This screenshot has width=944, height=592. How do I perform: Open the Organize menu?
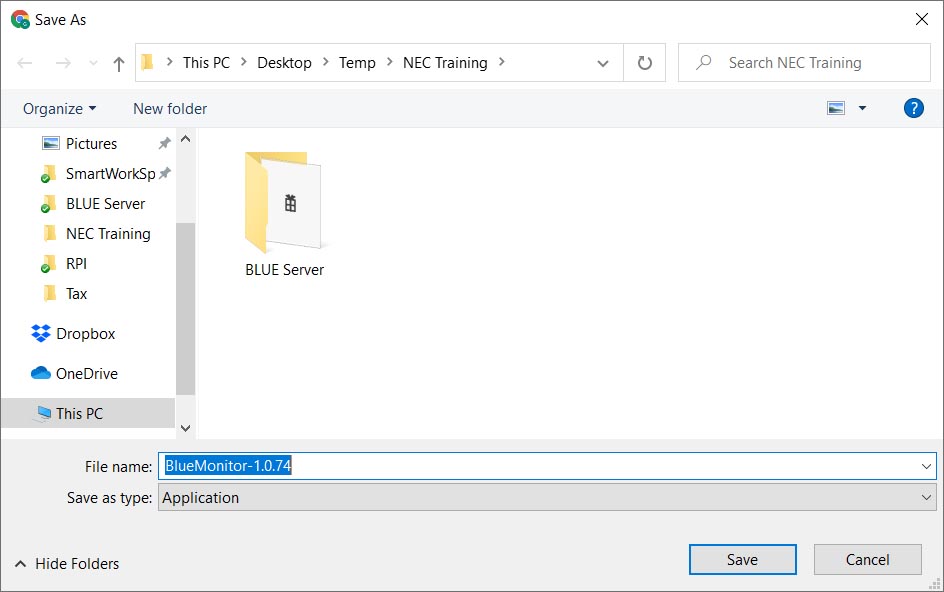pyautogui.click(x=60, y=108)
